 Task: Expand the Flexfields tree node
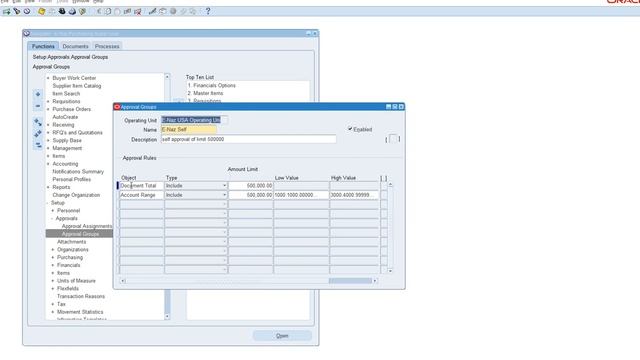[x=53, y=289]
